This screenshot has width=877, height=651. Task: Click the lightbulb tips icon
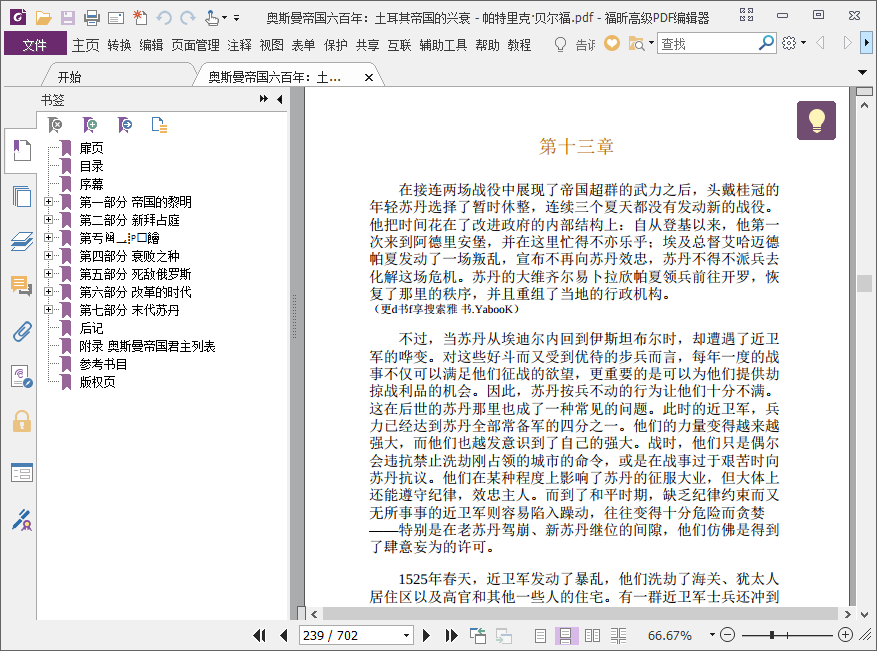point(816,120)
